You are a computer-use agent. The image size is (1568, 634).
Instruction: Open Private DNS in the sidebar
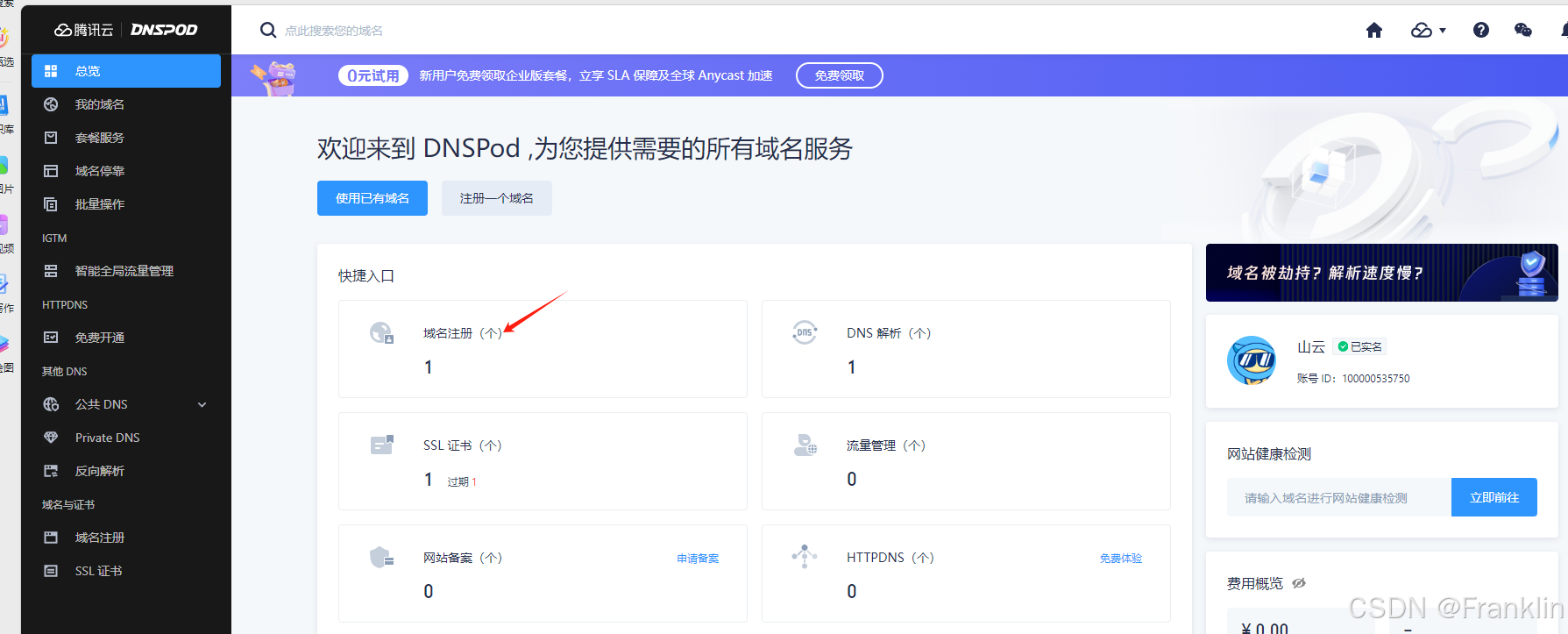point(126,438)
